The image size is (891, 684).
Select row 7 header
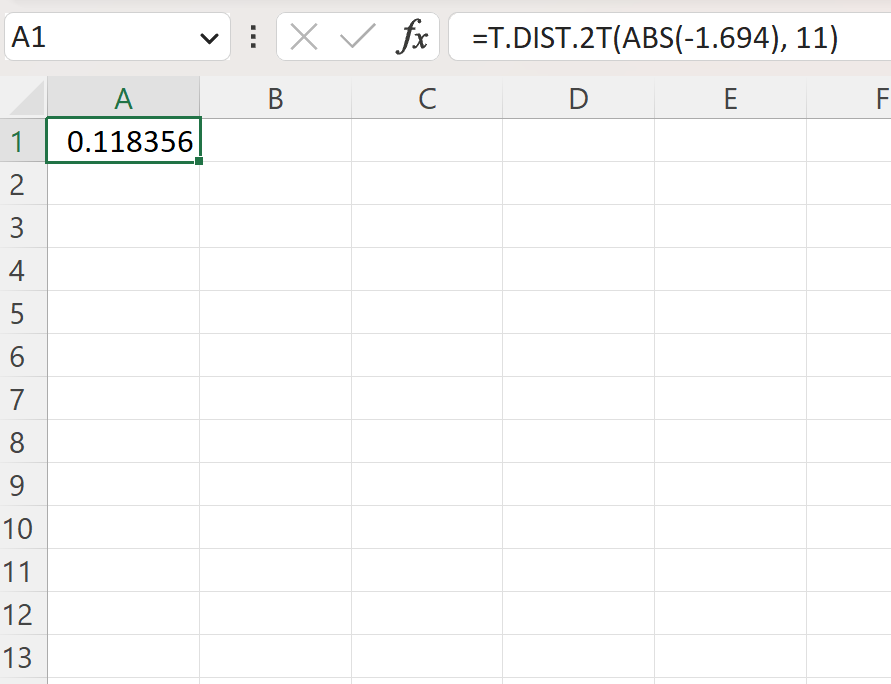(22, 399)
